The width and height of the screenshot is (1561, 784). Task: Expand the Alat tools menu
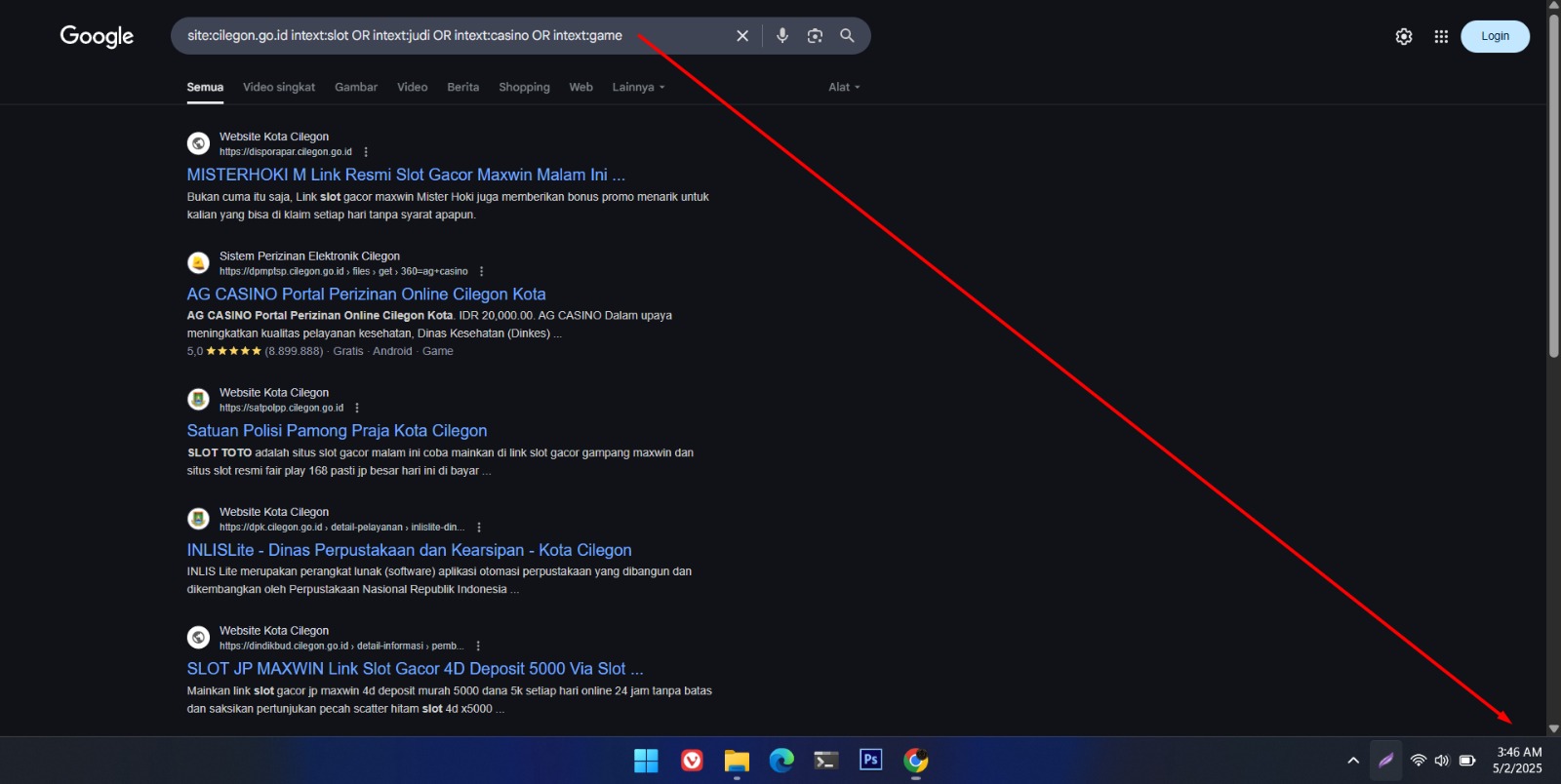(844, 87)
